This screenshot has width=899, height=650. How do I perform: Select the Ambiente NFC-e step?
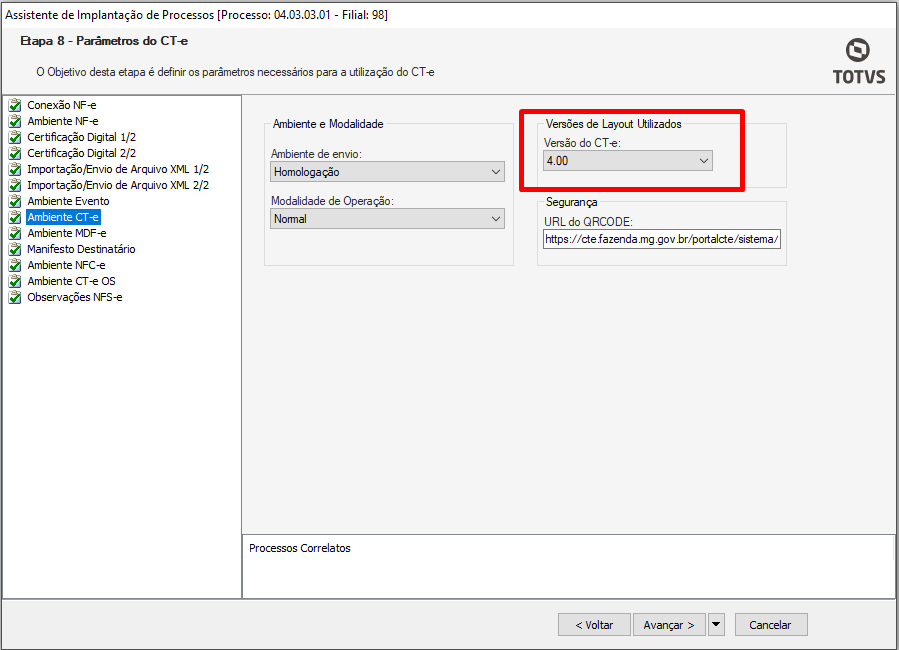pyautogui.click(x=66, y=265)
